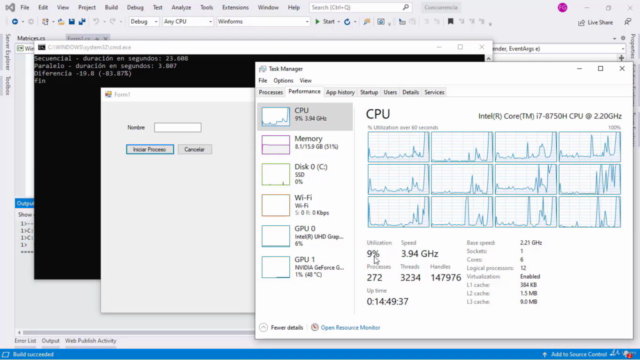
Task: Click the New Project icon in toolbar
Action: click(45, 22)
